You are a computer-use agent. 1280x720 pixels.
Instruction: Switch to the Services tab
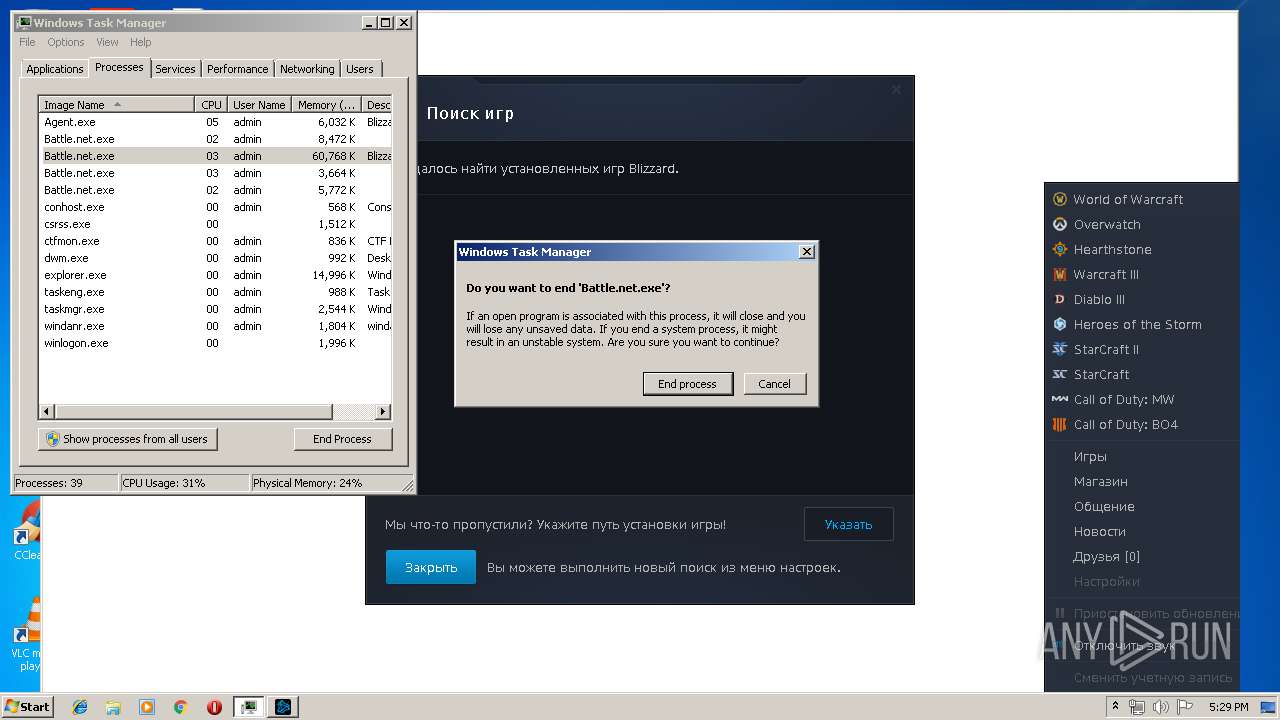[x=175, y=69]
